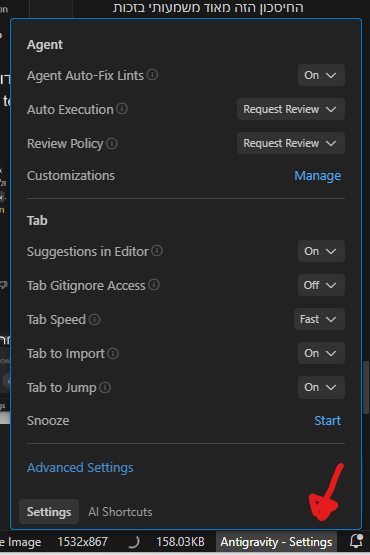Click the Agent section heading

45,45
